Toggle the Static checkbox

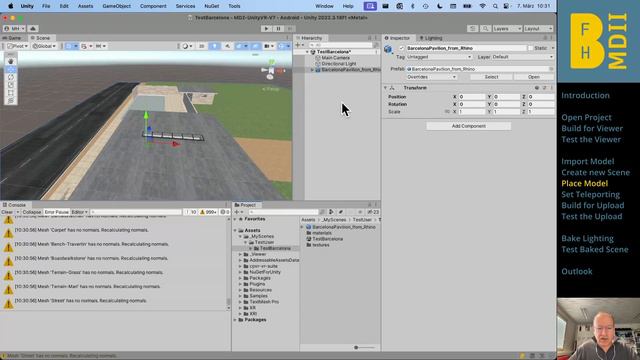coord(530,48)
